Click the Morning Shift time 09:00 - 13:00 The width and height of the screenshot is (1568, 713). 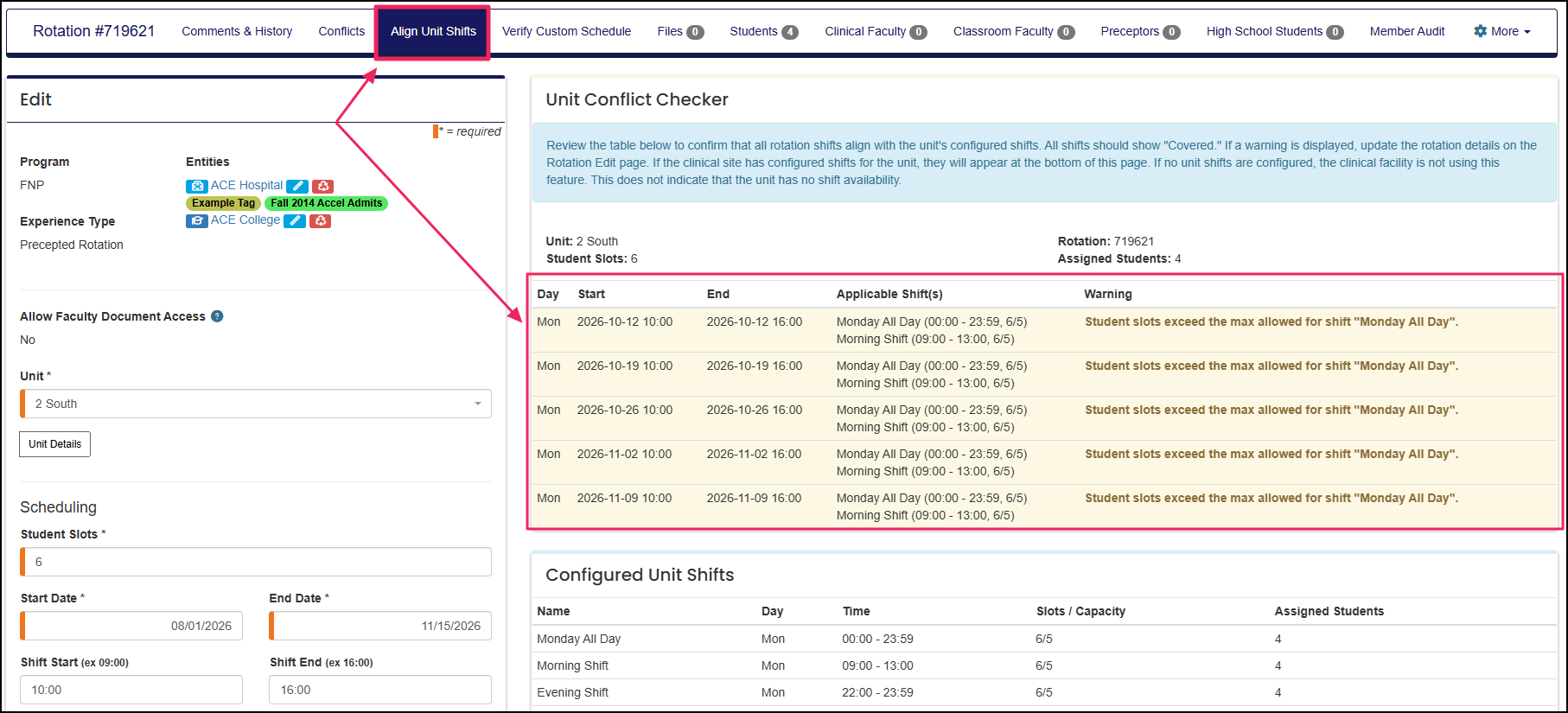click(877, 665)
